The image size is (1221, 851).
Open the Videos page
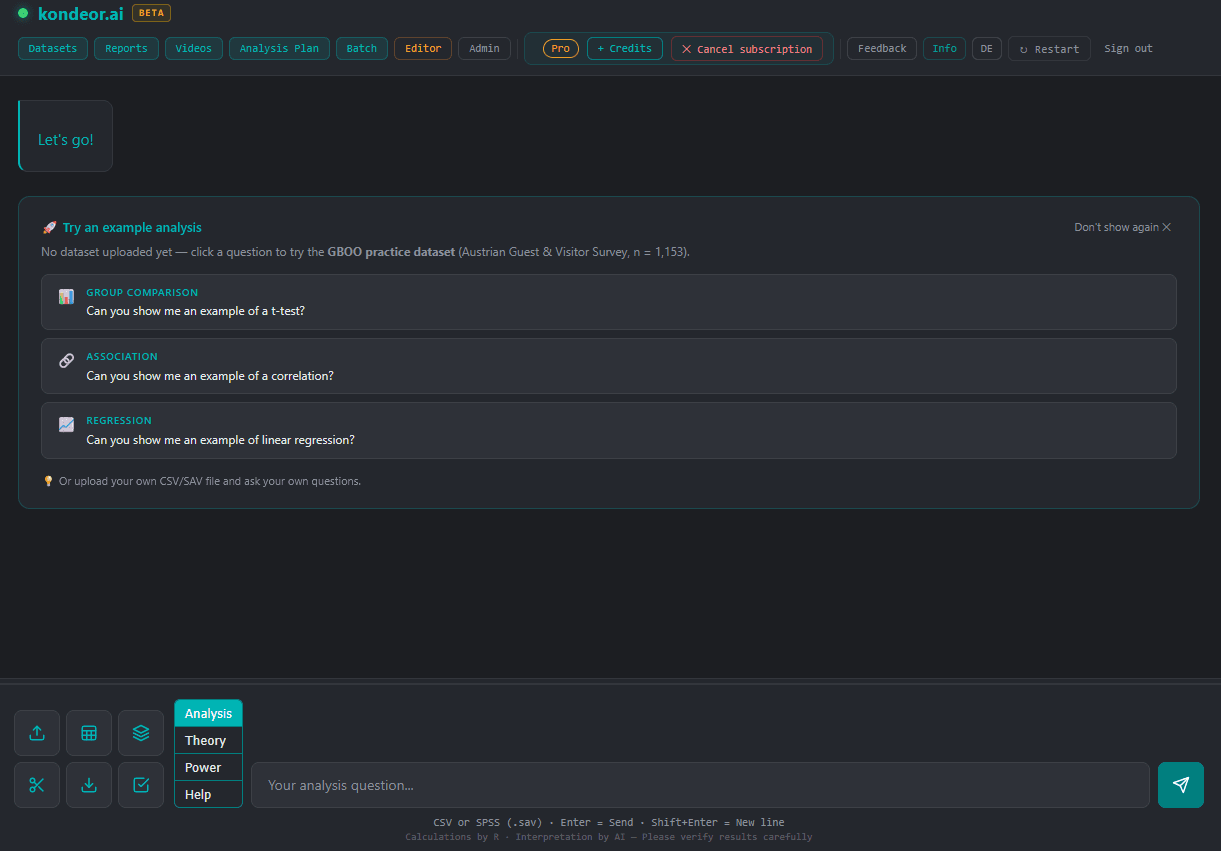pos(194,48)
